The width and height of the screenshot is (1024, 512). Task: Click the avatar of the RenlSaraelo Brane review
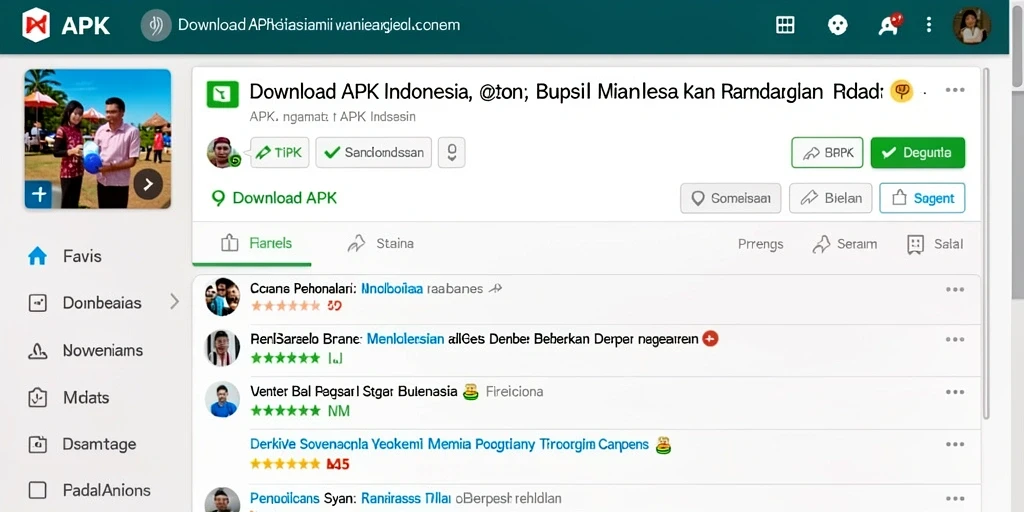(222, 347)
